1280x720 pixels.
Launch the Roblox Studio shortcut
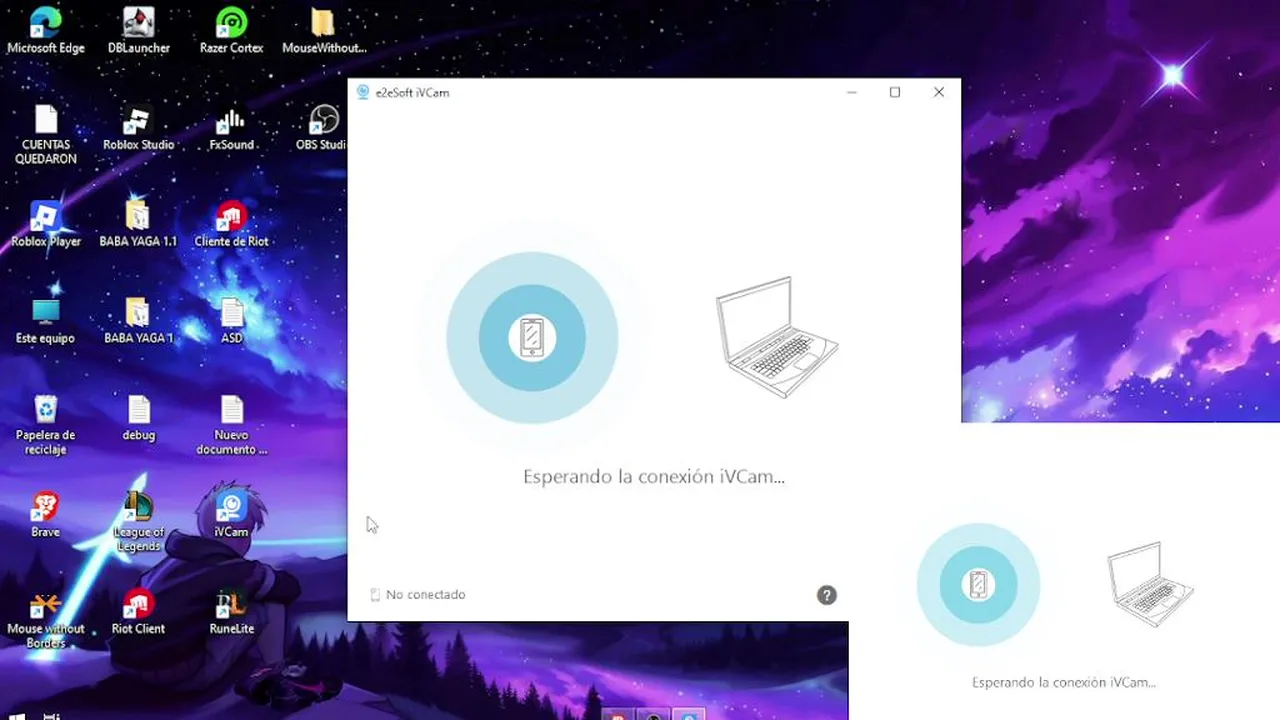pyautogui.click(x=138, y=127)
